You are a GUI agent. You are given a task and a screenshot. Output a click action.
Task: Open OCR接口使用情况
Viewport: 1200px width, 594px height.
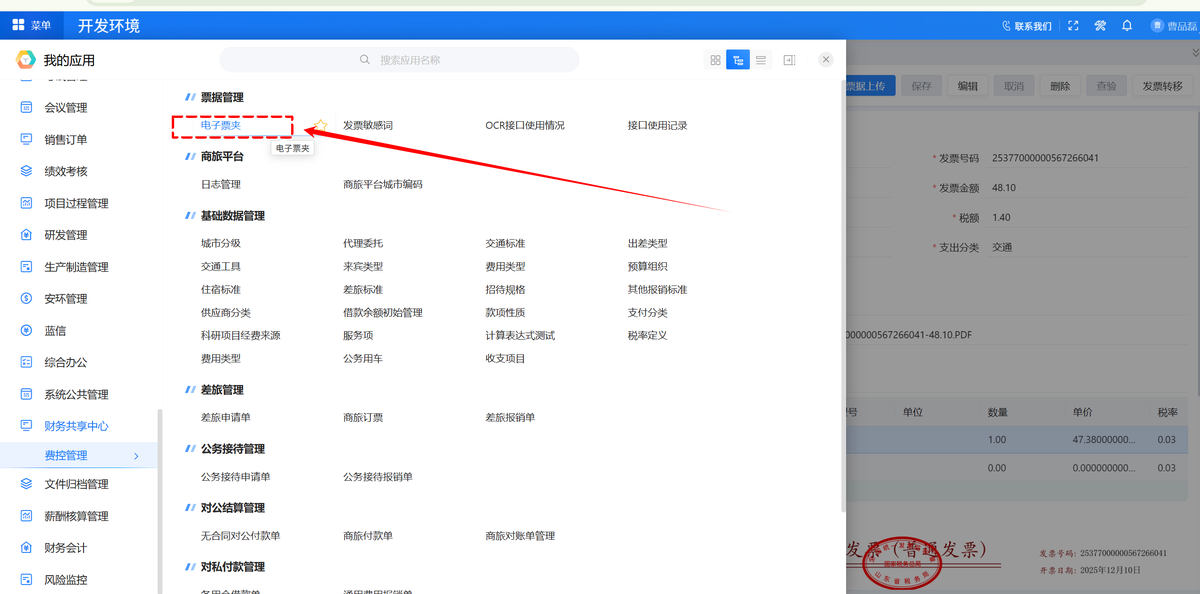click(x=525, y=125)
